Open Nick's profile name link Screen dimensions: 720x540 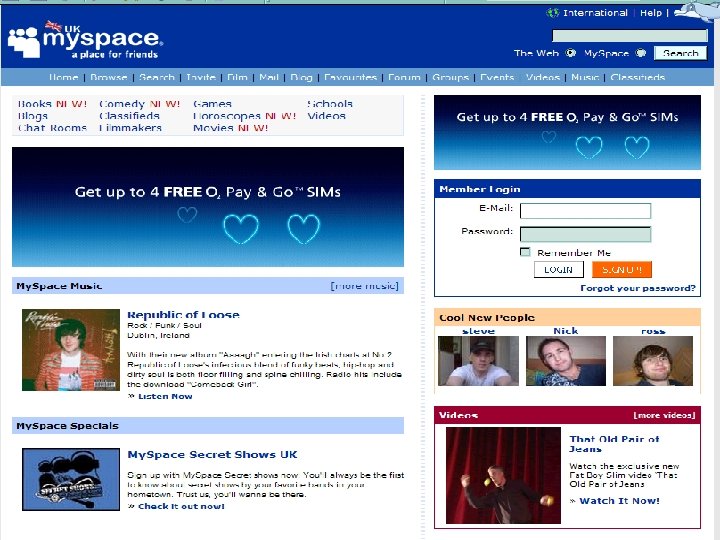pos(566,331)
